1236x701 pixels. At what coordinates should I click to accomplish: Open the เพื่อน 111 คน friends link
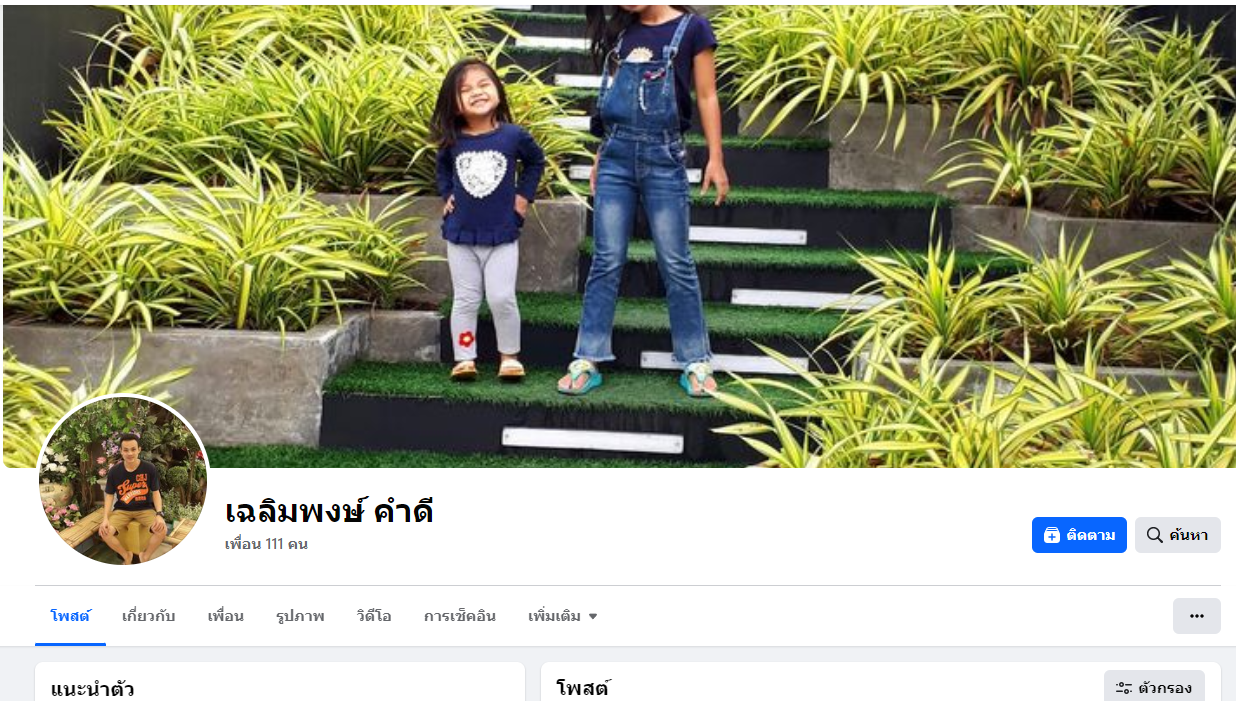click(266, 544)
